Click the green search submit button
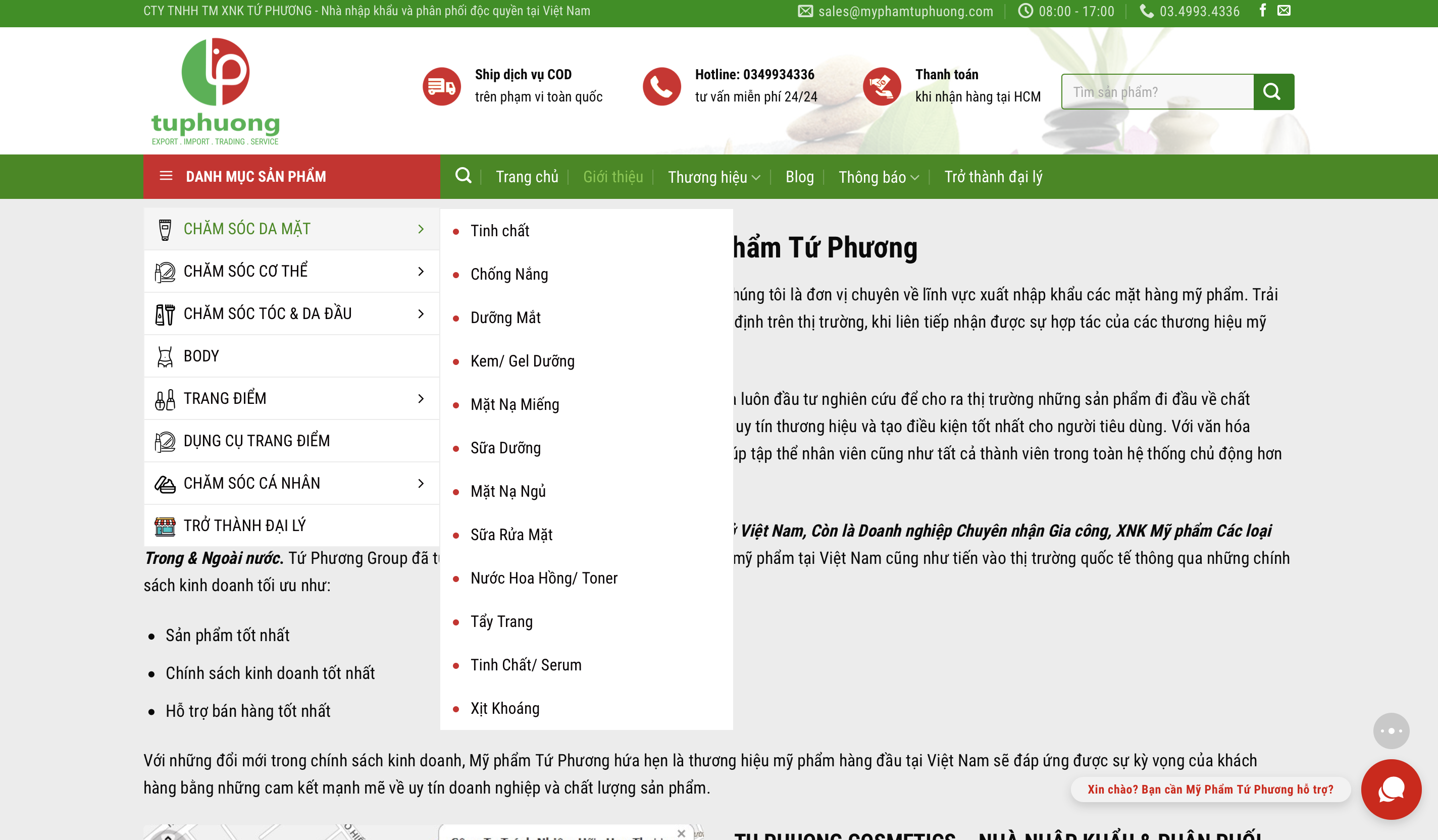The width and height of the screenshot is (1438, 840). [x=1273, y=91]
